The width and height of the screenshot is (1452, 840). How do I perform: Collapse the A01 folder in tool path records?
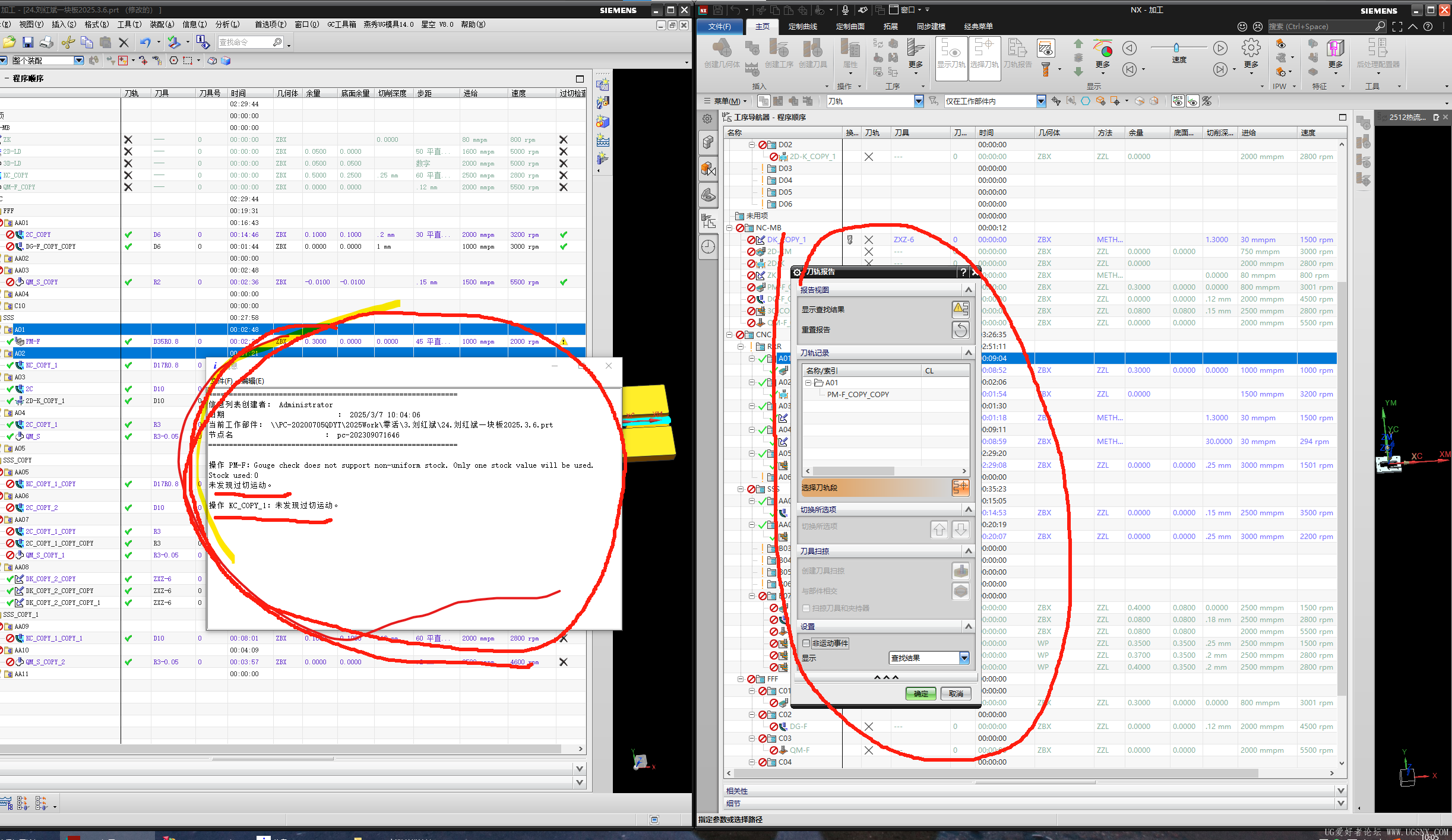click(x=808, y=383)
